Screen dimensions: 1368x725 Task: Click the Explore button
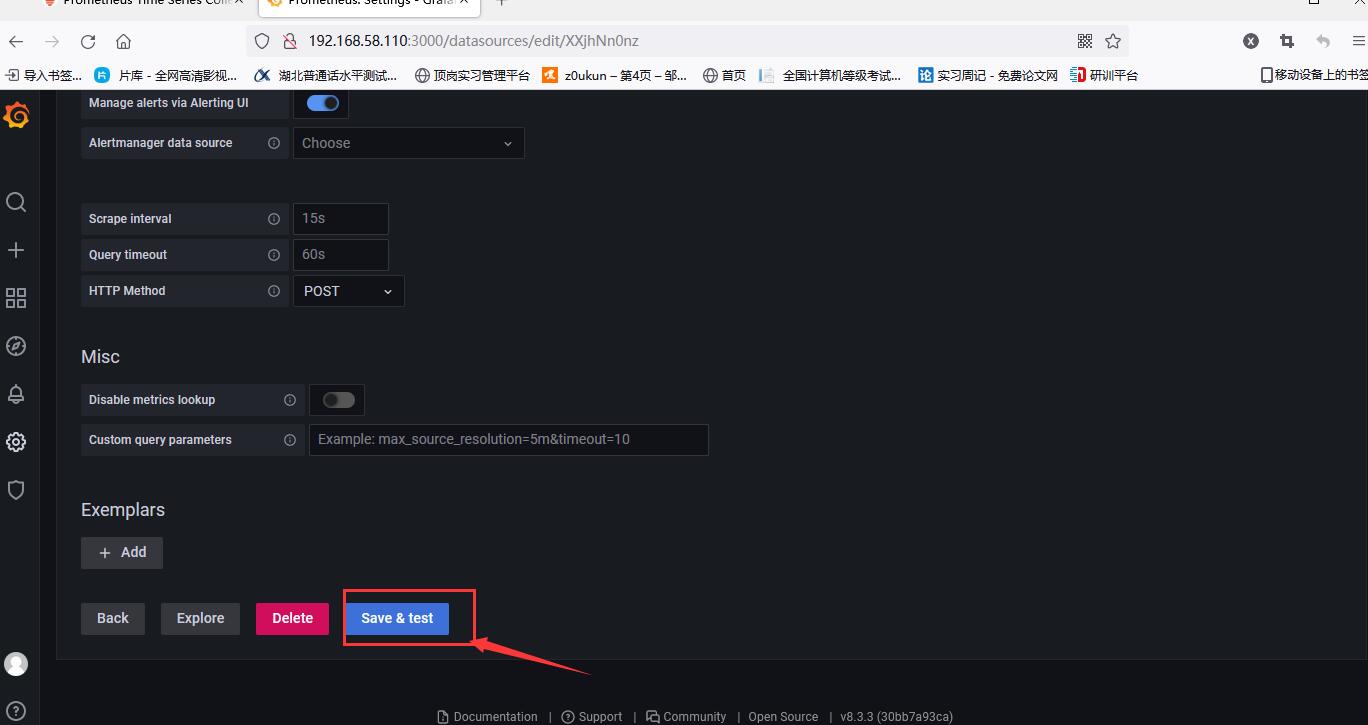point(200,618)
